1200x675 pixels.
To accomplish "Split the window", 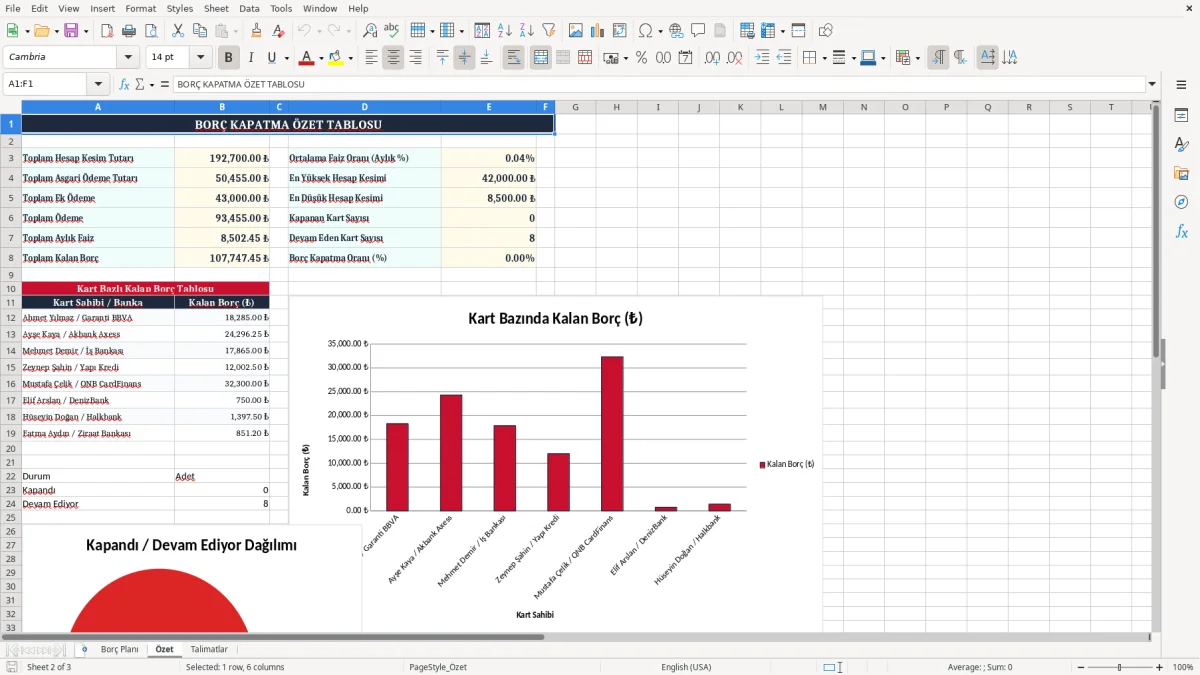I will click(798, 31).
